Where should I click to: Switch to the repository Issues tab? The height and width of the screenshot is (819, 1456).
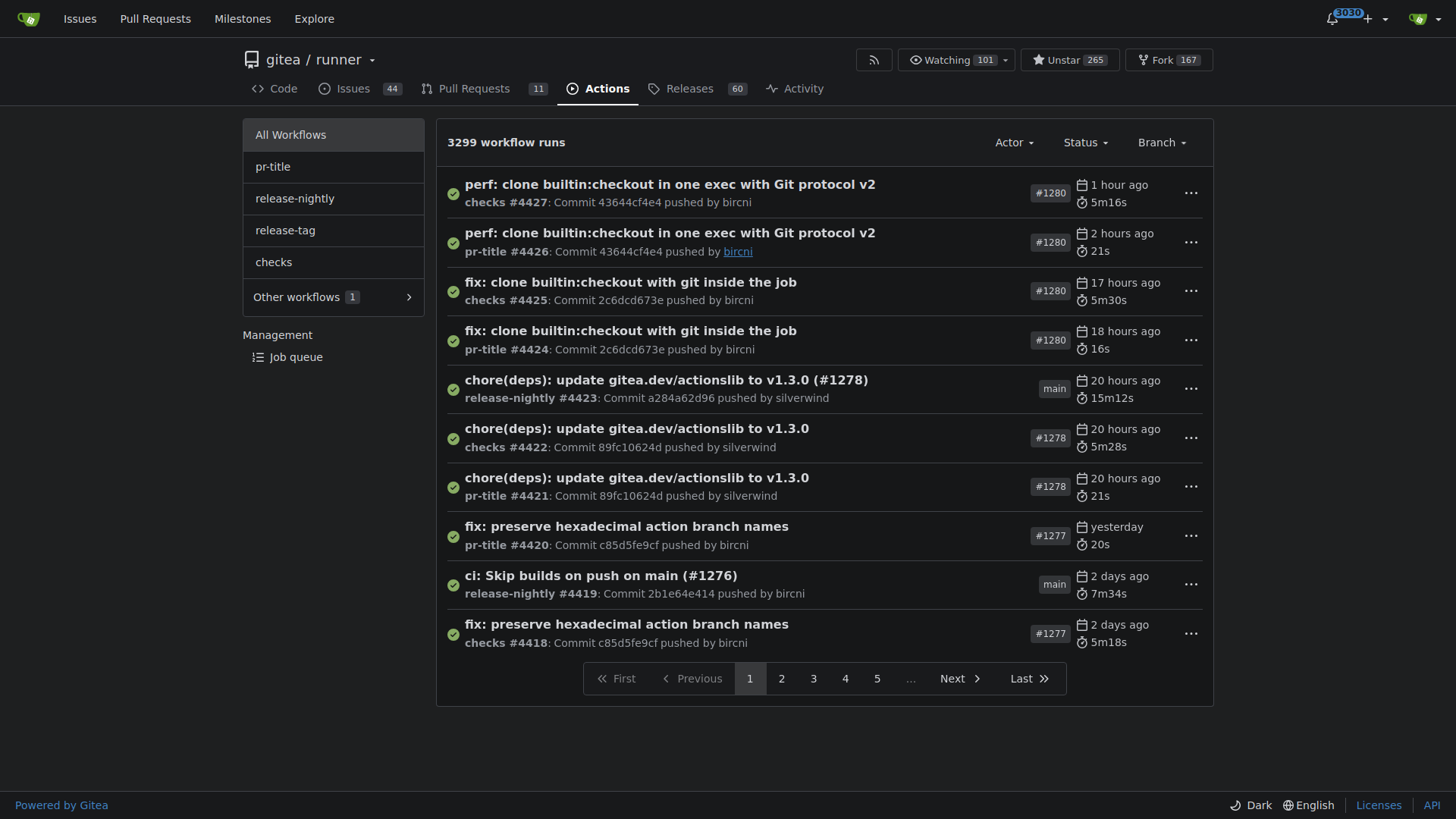point(360,89)
